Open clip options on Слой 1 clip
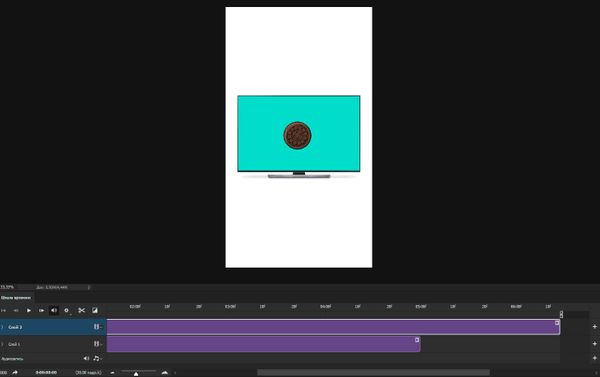Screen dimensions: 600x377 pos(417,340)
